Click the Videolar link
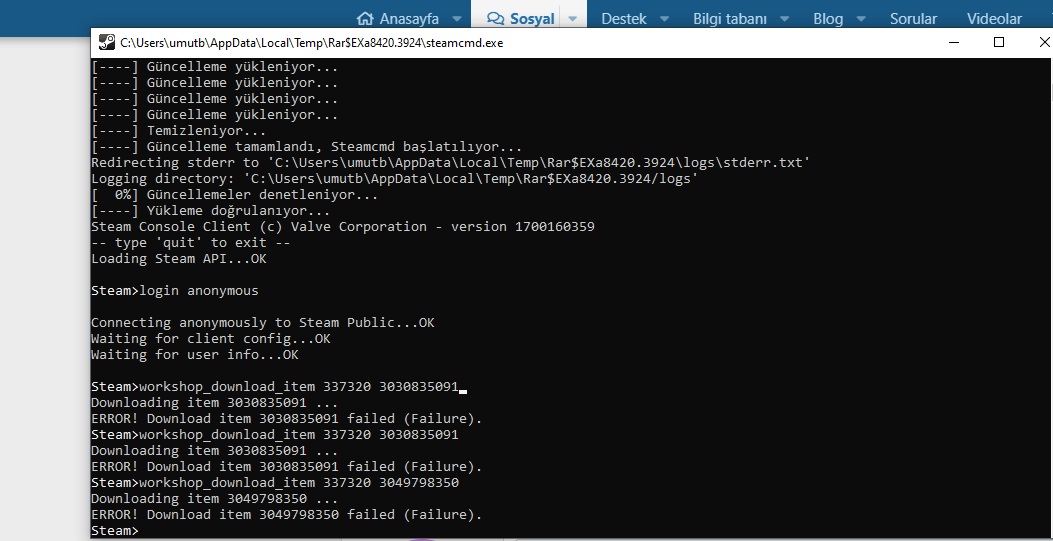 coord(994,18)
